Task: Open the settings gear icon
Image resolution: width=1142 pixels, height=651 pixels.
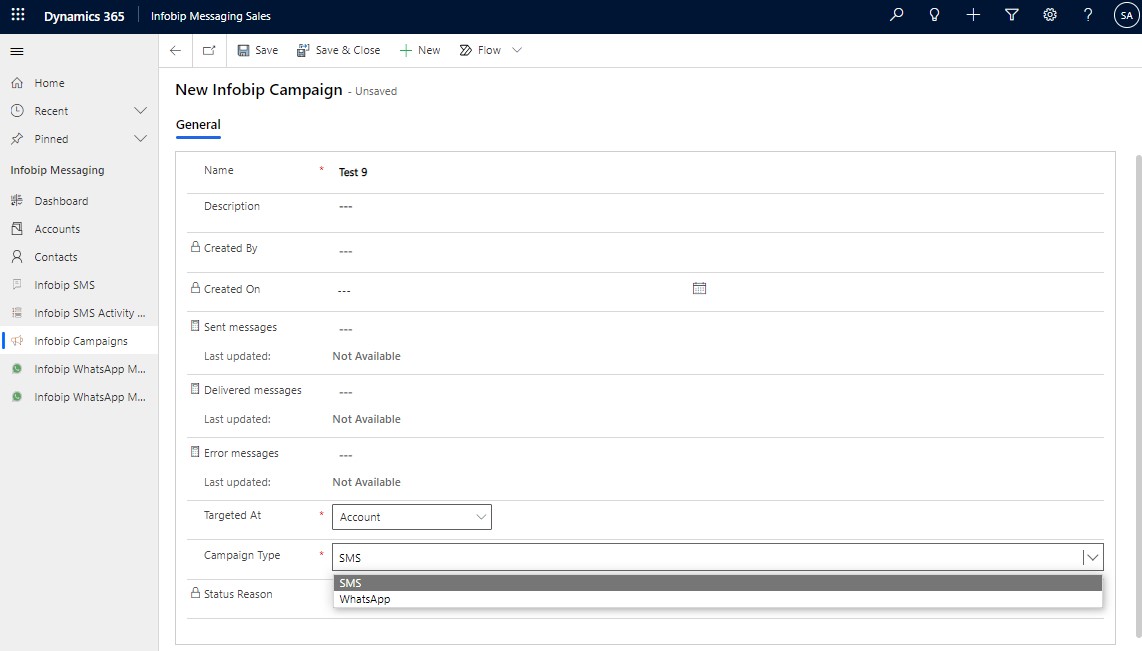Action: [1050, 15]
